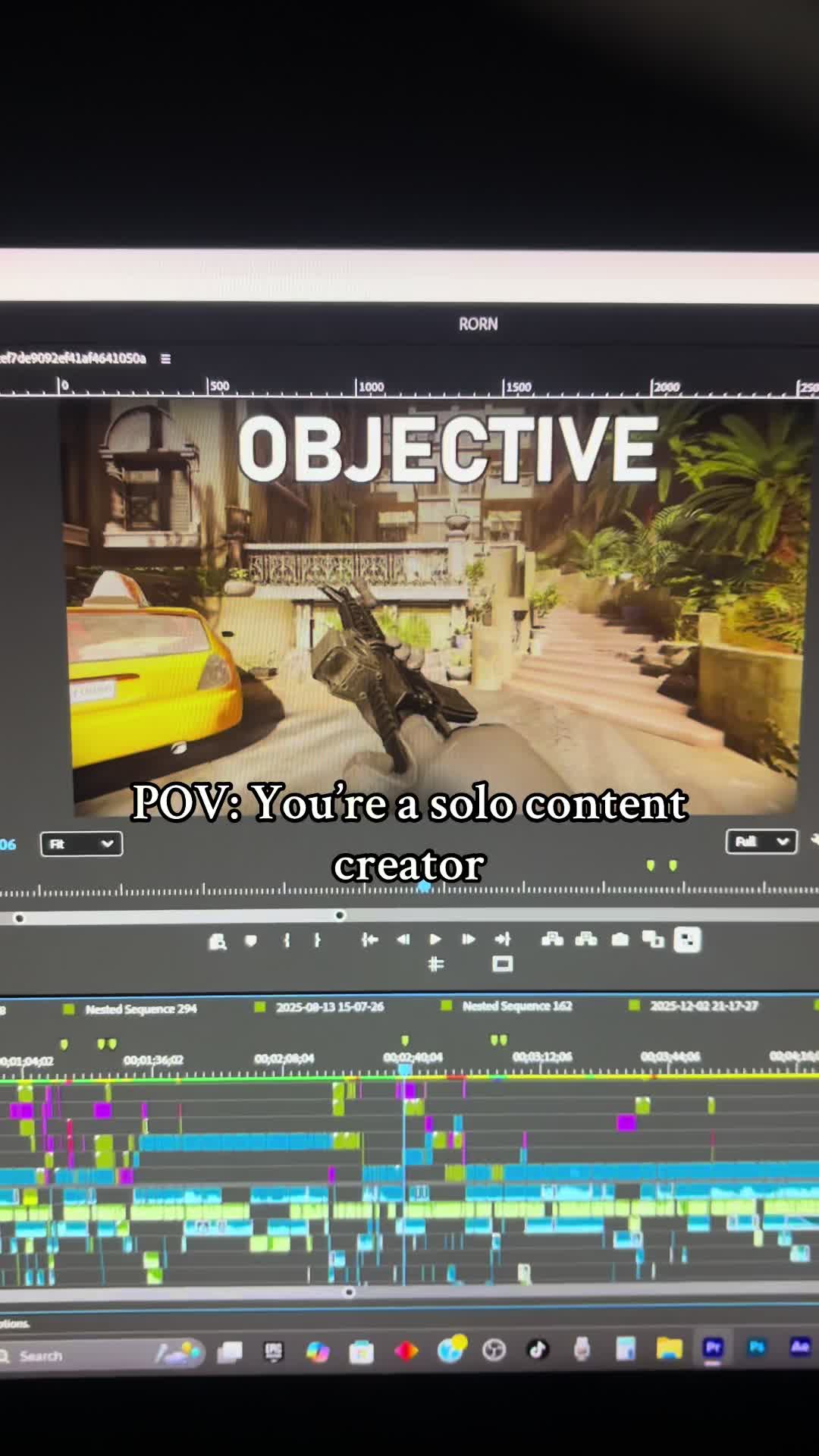The height and width of the screenshot is (1456, 819).
Task: Click ruler mark 1000 above video preview
Action: pos(371,387)
